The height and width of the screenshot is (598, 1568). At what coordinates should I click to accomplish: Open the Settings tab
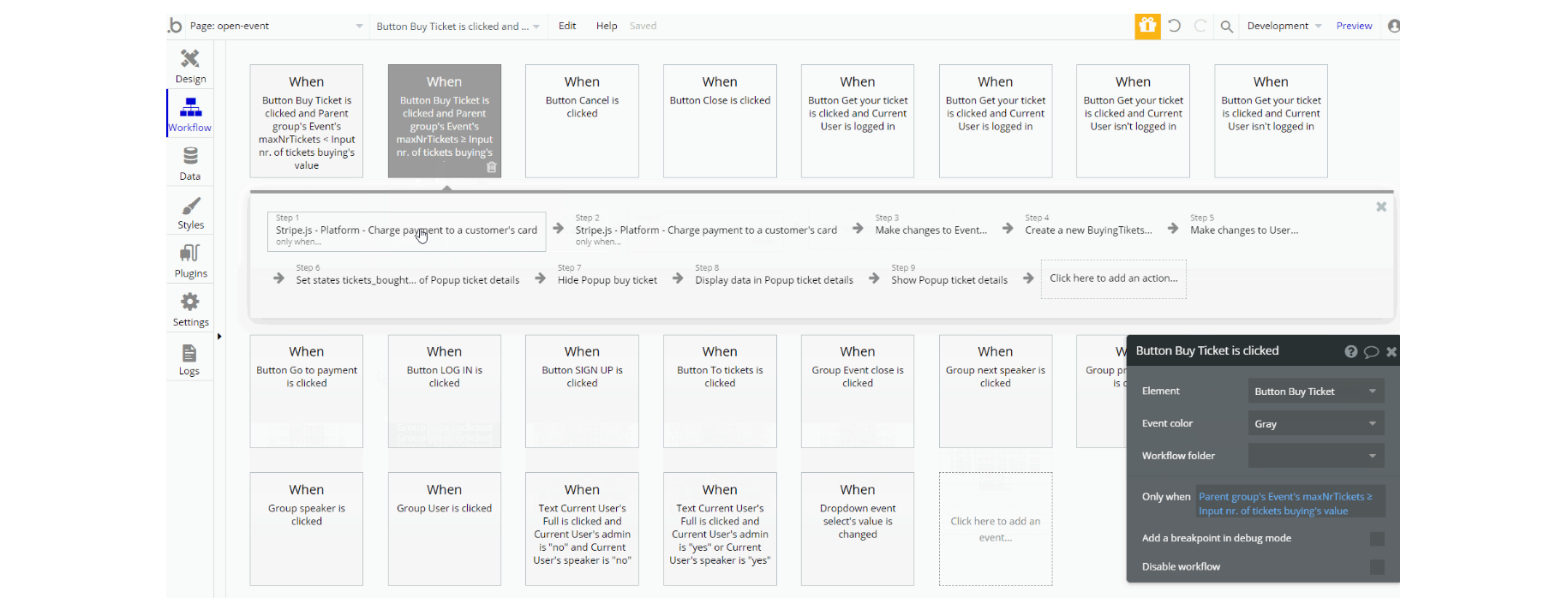[190, 309]
